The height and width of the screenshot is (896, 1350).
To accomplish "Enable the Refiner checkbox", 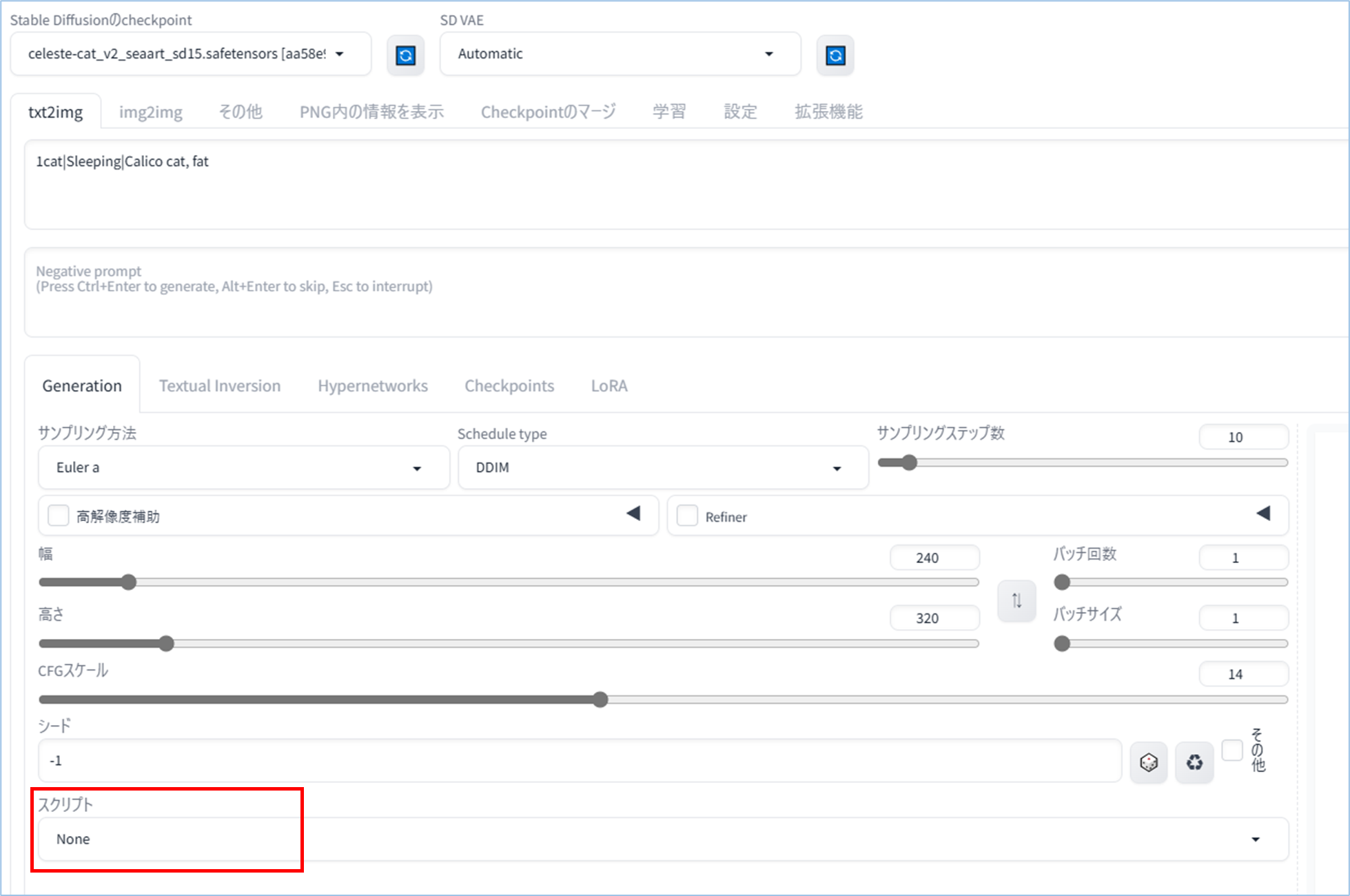I will pyautogui.click(x=687, y=516).
